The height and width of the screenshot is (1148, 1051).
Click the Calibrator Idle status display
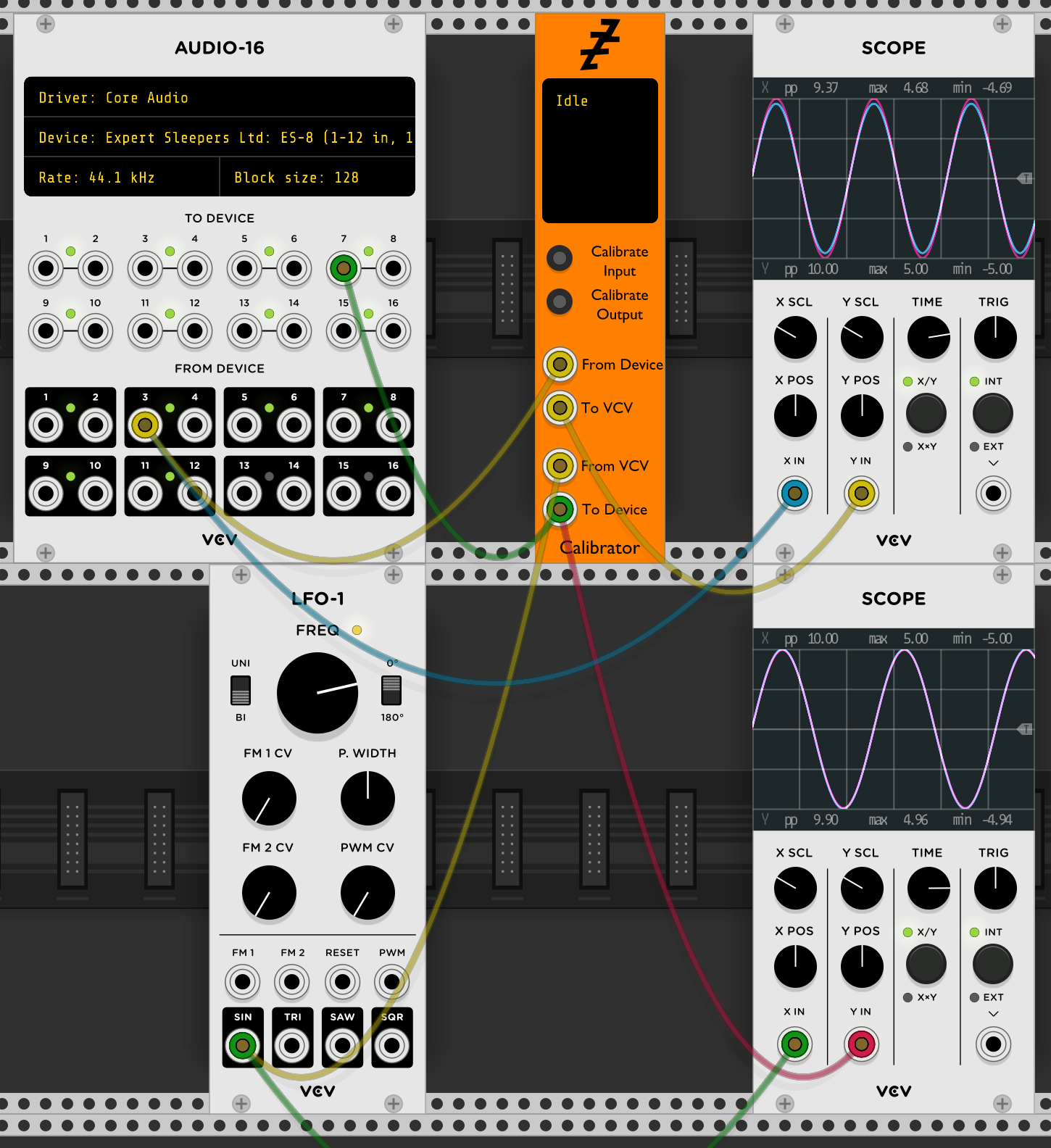[600, 151]
